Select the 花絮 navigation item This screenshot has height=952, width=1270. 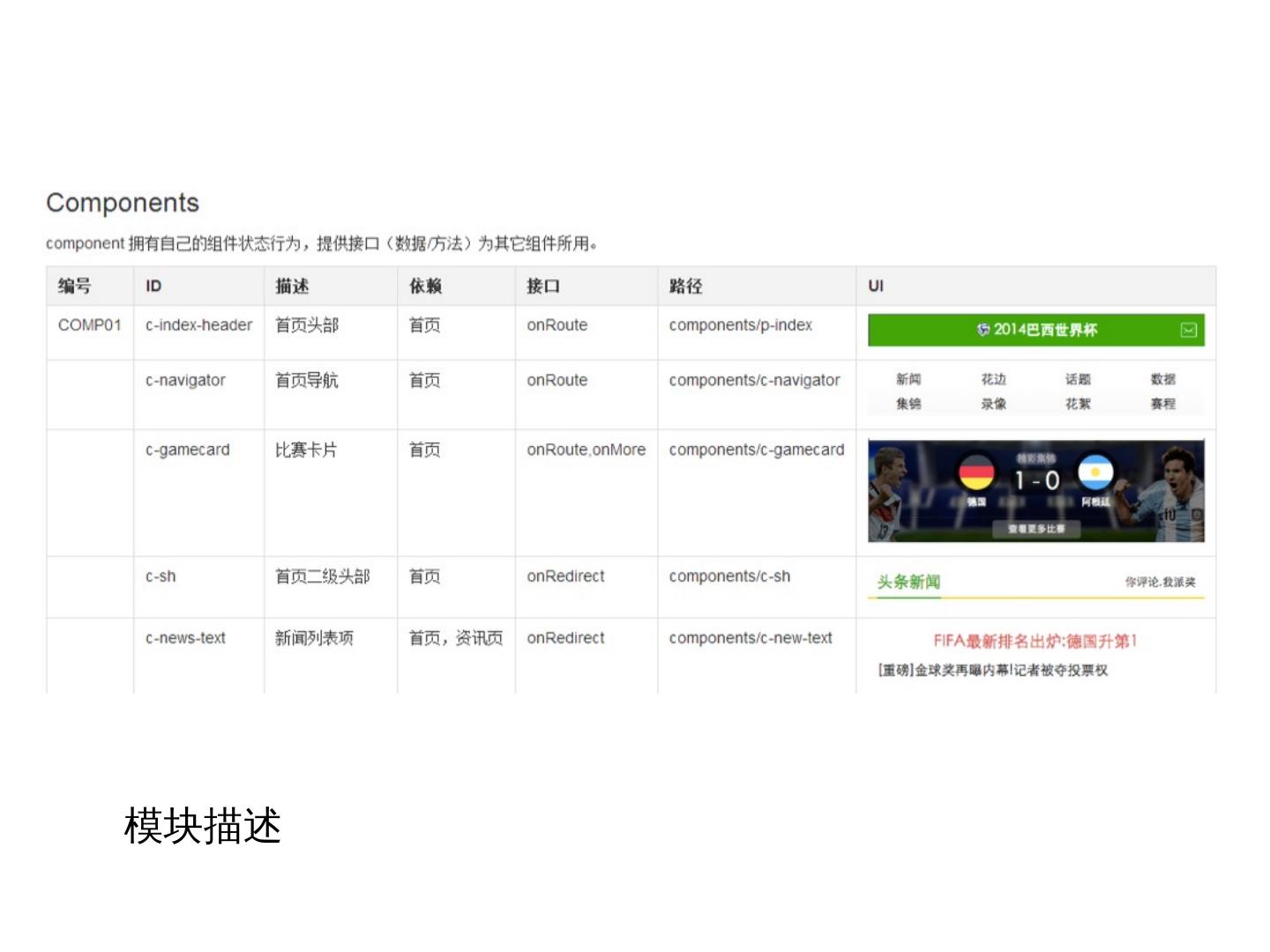[1078, 404]
